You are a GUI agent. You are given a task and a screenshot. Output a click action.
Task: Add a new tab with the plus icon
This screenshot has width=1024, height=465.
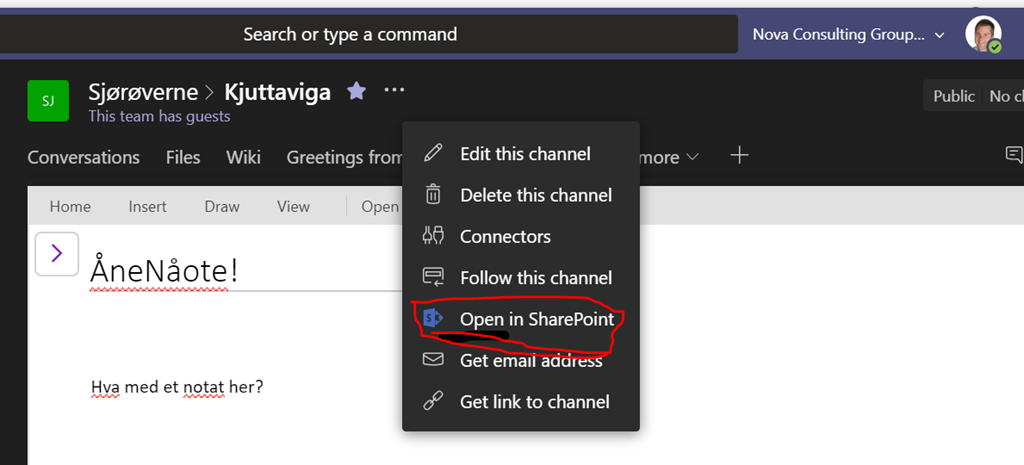click(739, 155)
